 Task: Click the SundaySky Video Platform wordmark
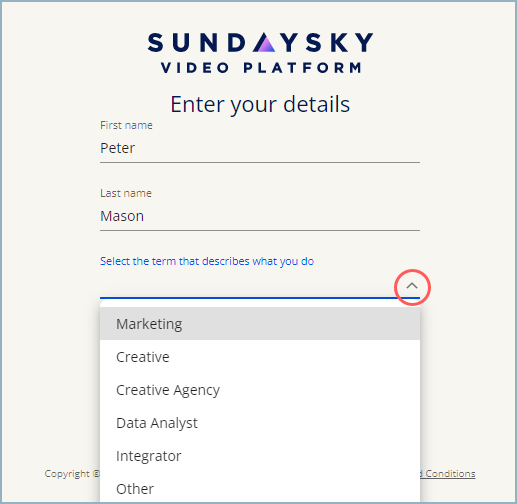261,52
